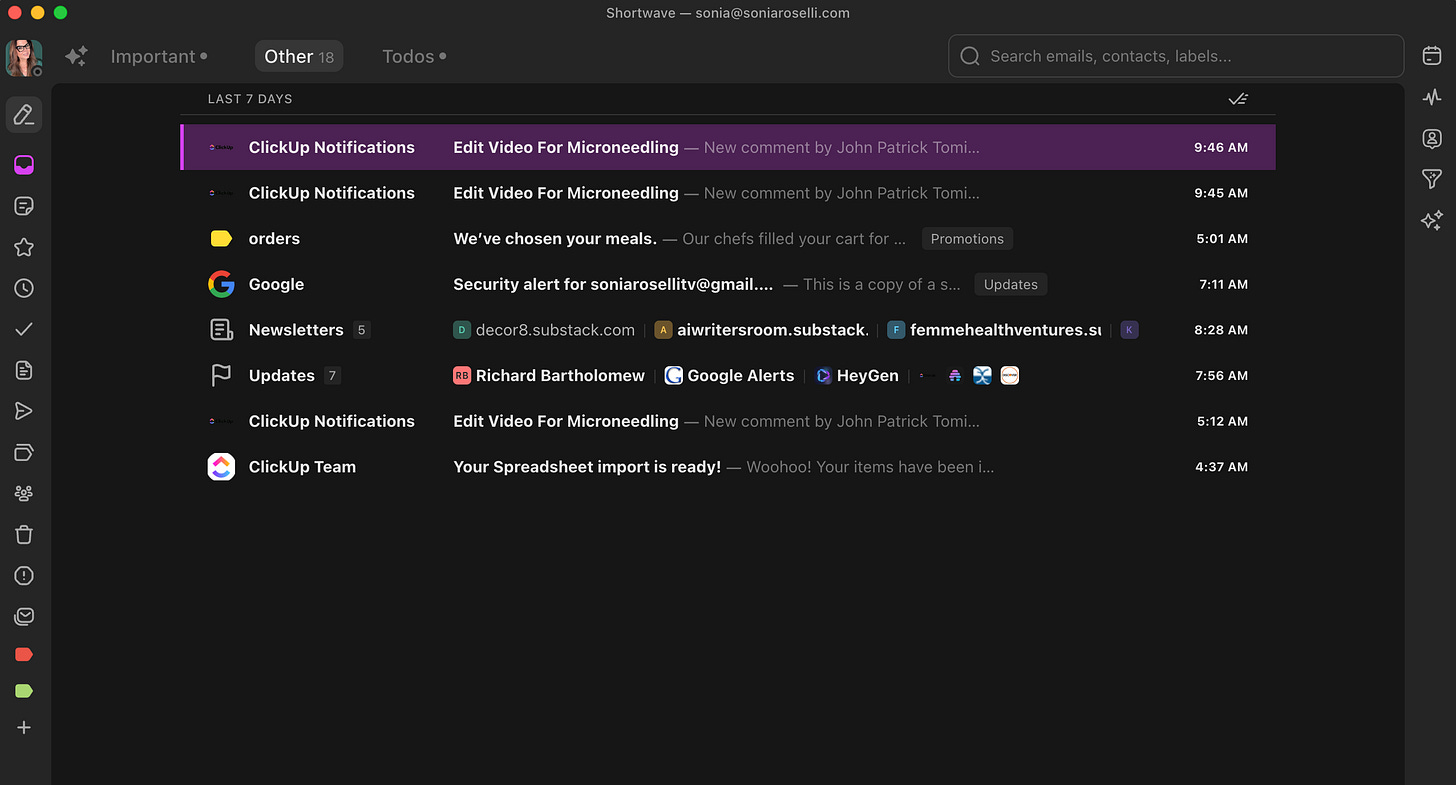This screenshot has height=785, width=1456.
Task: Open snoozed emails clock icon
Action: click(x=24, y=288)
